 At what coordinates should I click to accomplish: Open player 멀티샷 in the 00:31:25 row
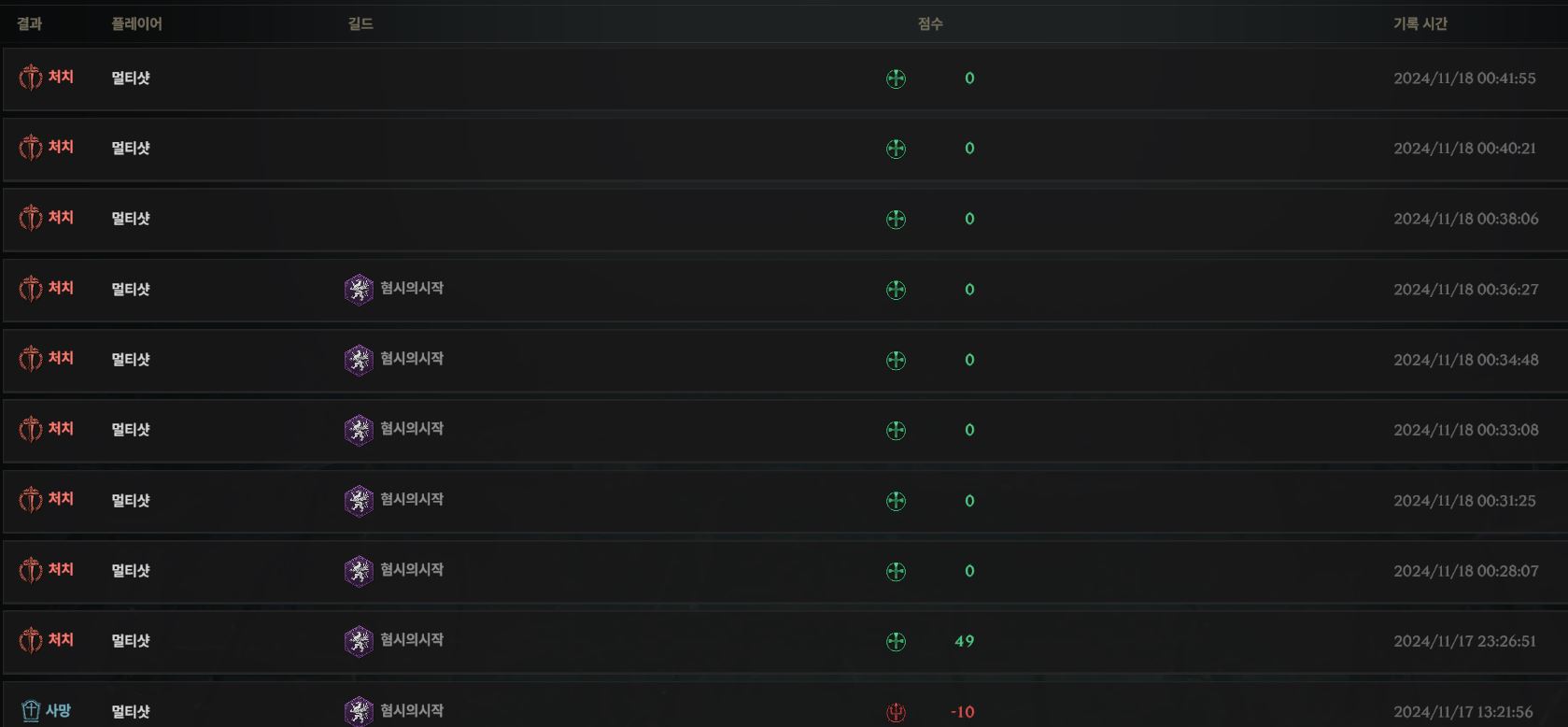(131, 500)
